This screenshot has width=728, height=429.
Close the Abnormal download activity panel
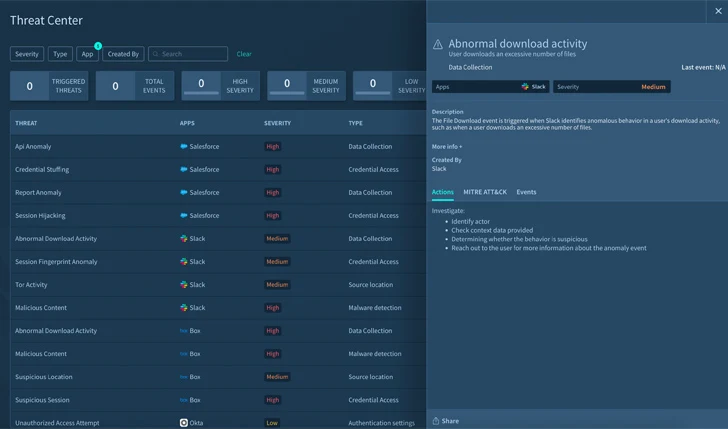pos(718,11)
